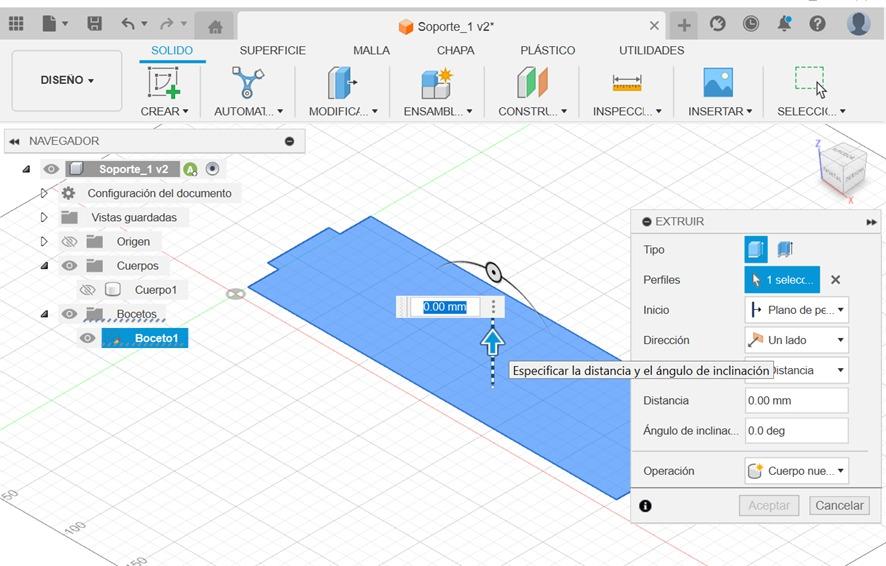Switch to the SUPERFICIE tab
Viewport: 886px width, 566px height.
272,50
